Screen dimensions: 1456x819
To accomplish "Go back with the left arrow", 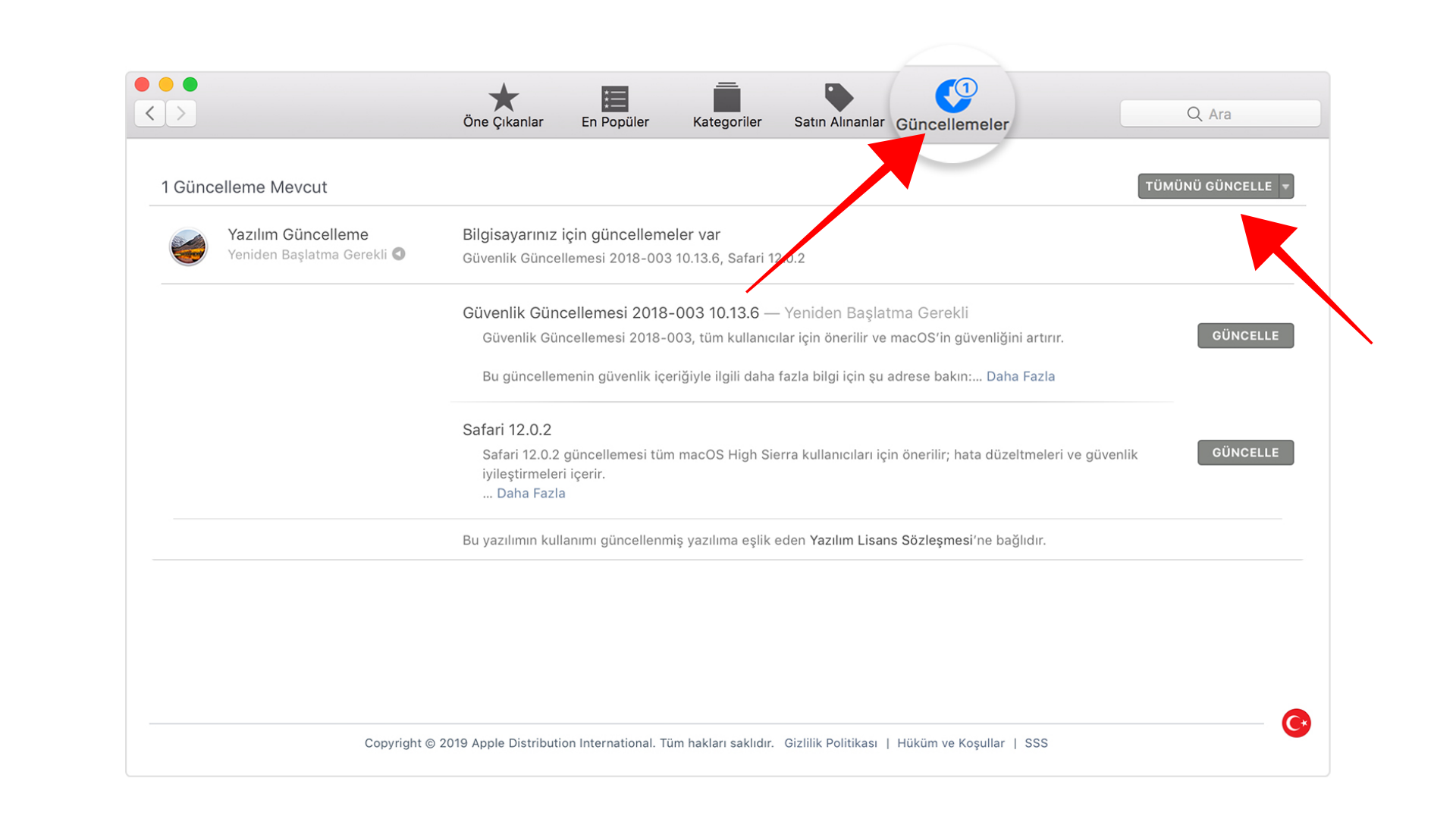I will 150,114.
